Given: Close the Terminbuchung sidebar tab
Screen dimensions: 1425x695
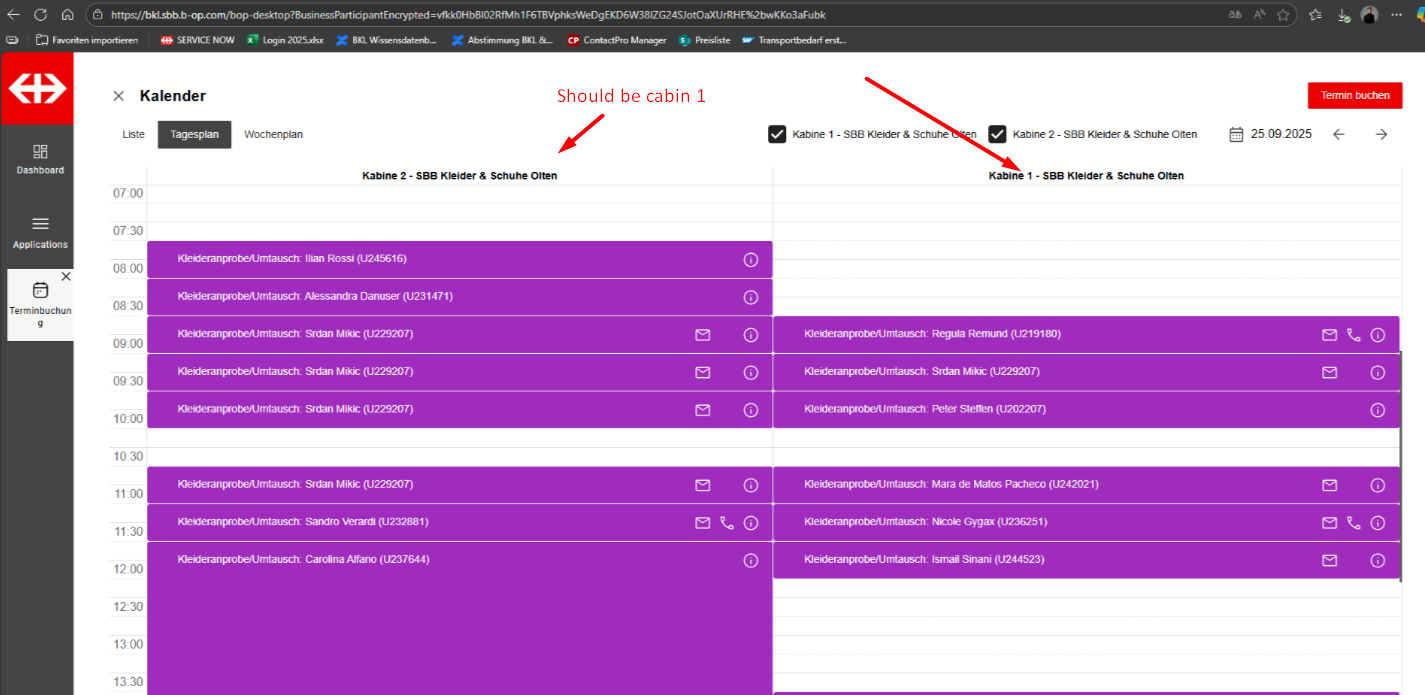Looking at the screenshot, I should 66,276.
